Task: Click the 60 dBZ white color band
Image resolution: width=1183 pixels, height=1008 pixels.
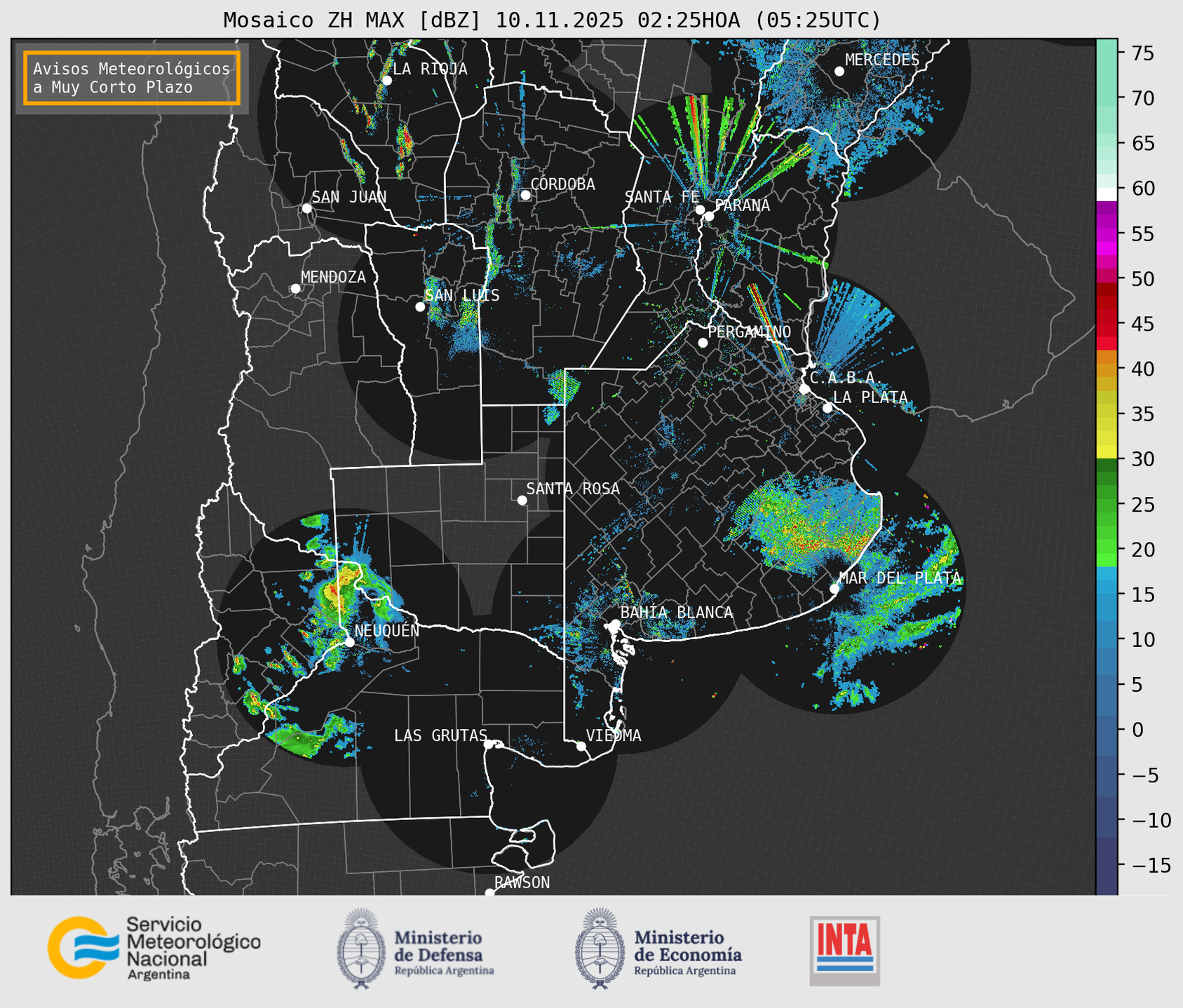Action: [1107, 193]
